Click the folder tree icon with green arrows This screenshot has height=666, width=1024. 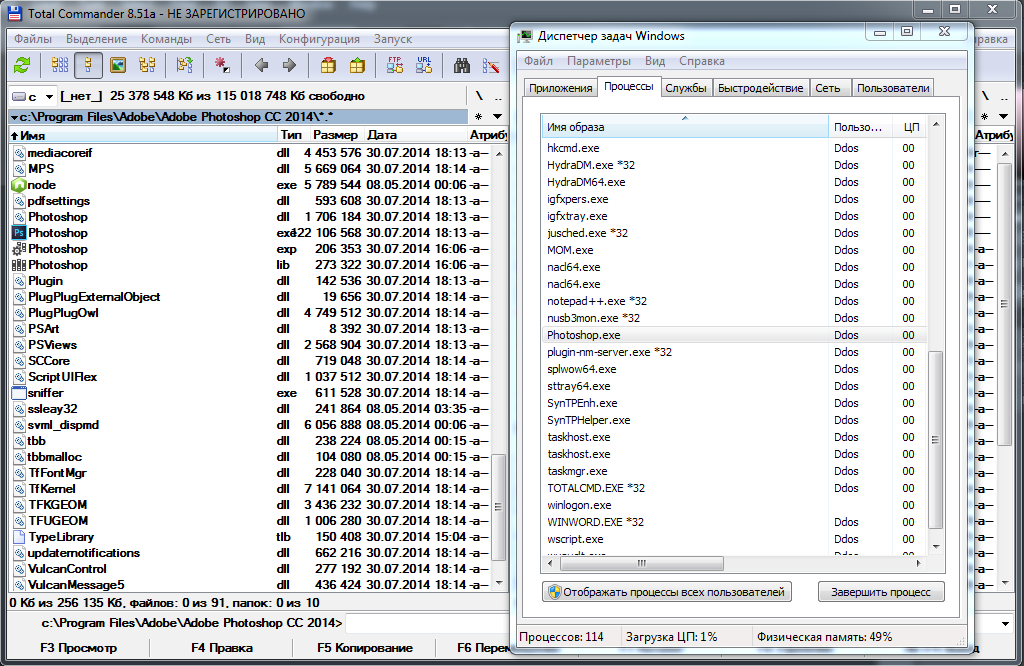(x=185, y=65)
